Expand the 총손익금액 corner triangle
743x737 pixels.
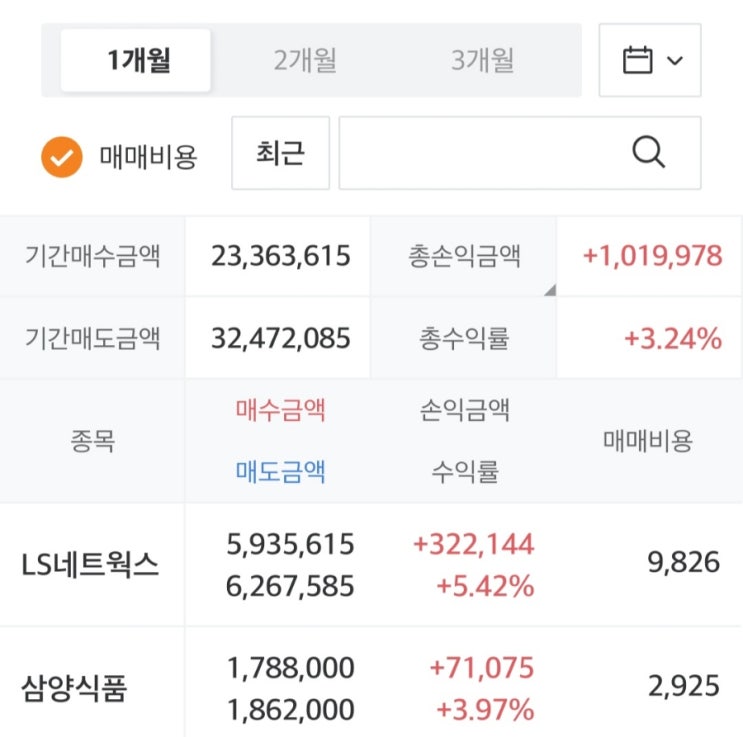point(548,290)
